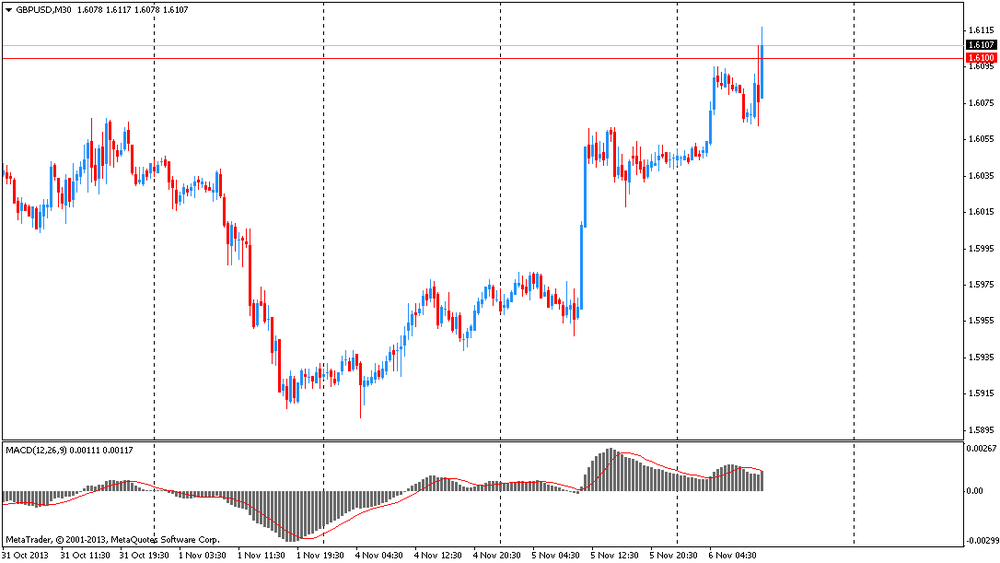This screenshot has width=1000, height=563.
Task: Click the 6 Nov 04:30 time label
Action: tap(735, 553)
